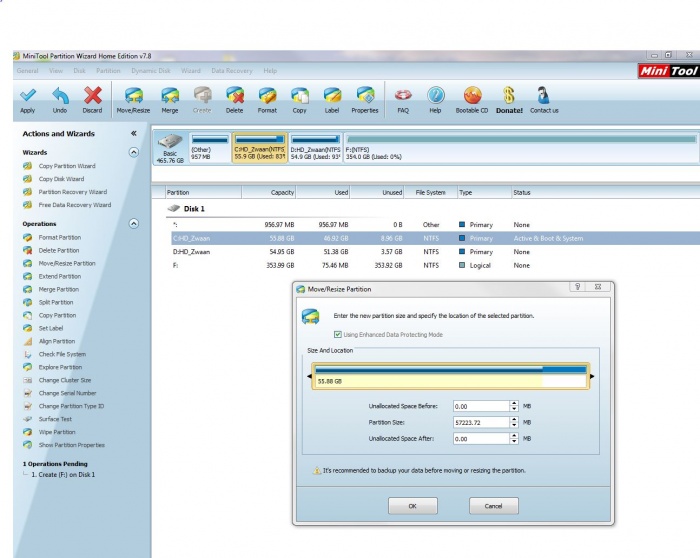This screenshot has width=700, height=558.
Task: Click the Undo toolbar icon
Action: pos(60,96)
